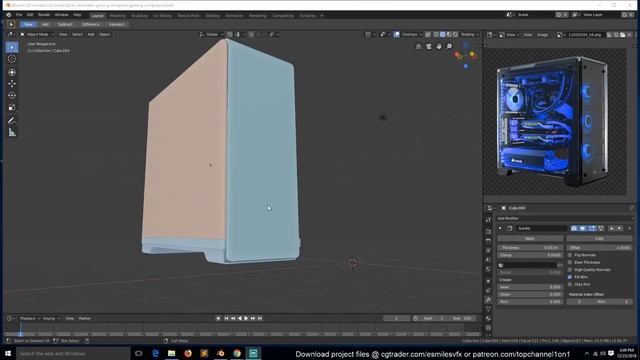The width and height of the screenshot is (640, 360).
Task: Open the File menu
Action: pos(19,15)
